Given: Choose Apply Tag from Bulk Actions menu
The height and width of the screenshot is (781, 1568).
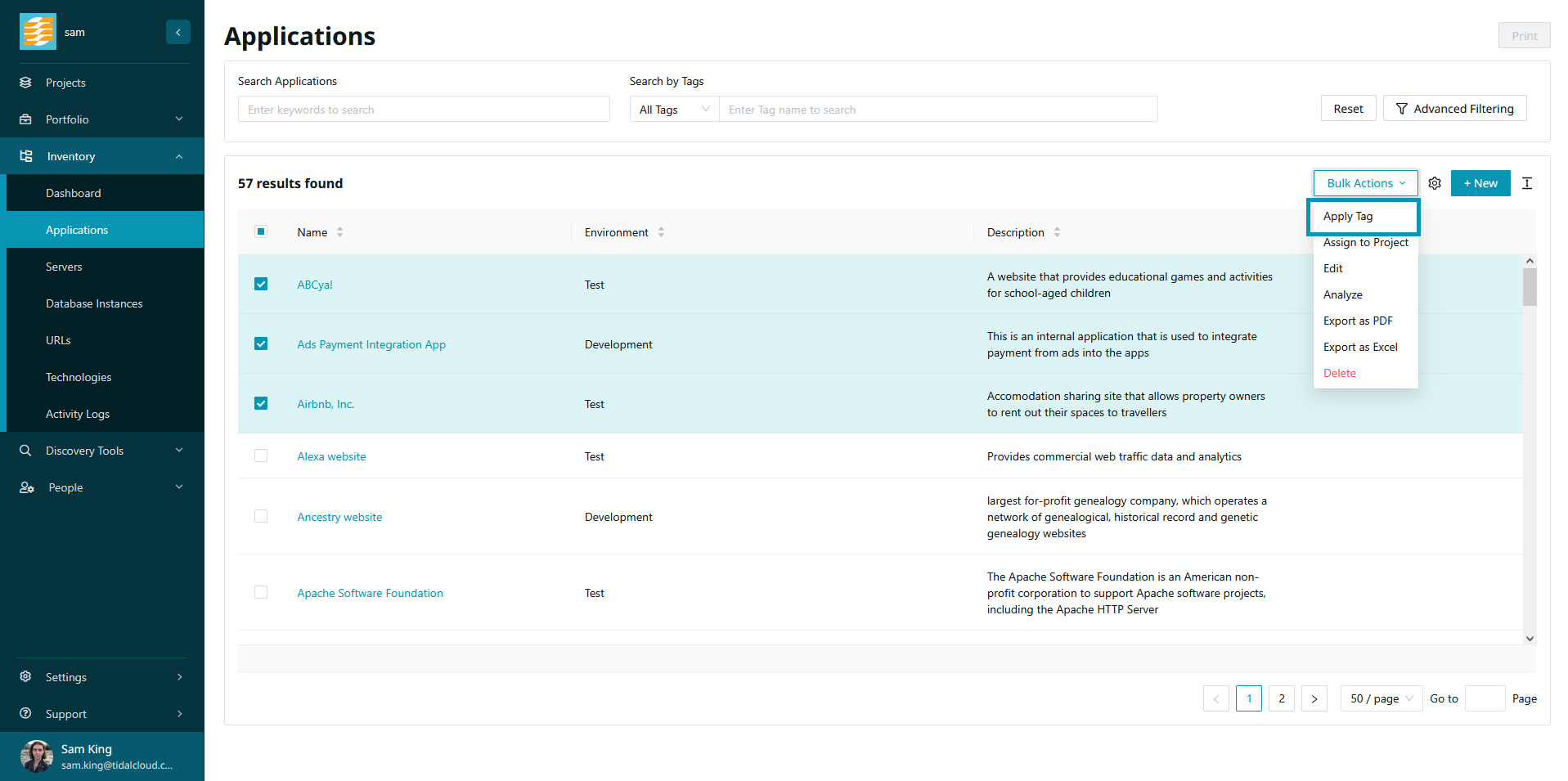Looking at the screenshot, I should (1348, 217).
